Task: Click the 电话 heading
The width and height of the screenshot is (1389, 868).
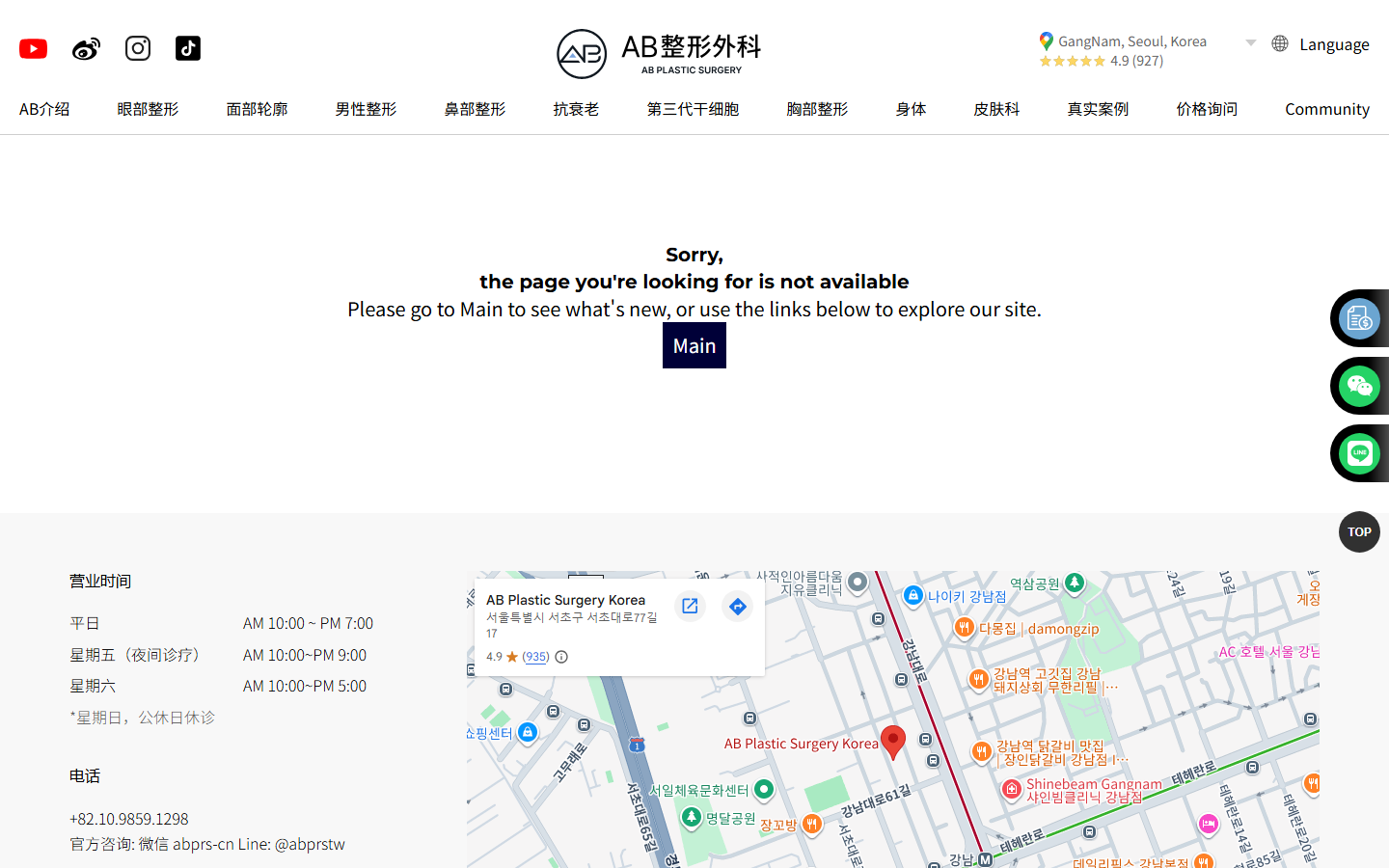Action: tap(85, 775)
